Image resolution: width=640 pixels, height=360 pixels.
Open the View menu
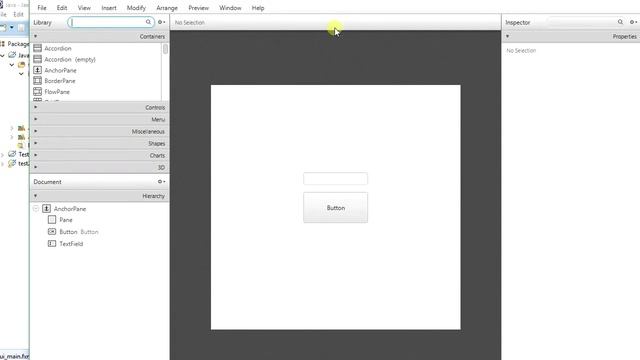pos(84,8)
